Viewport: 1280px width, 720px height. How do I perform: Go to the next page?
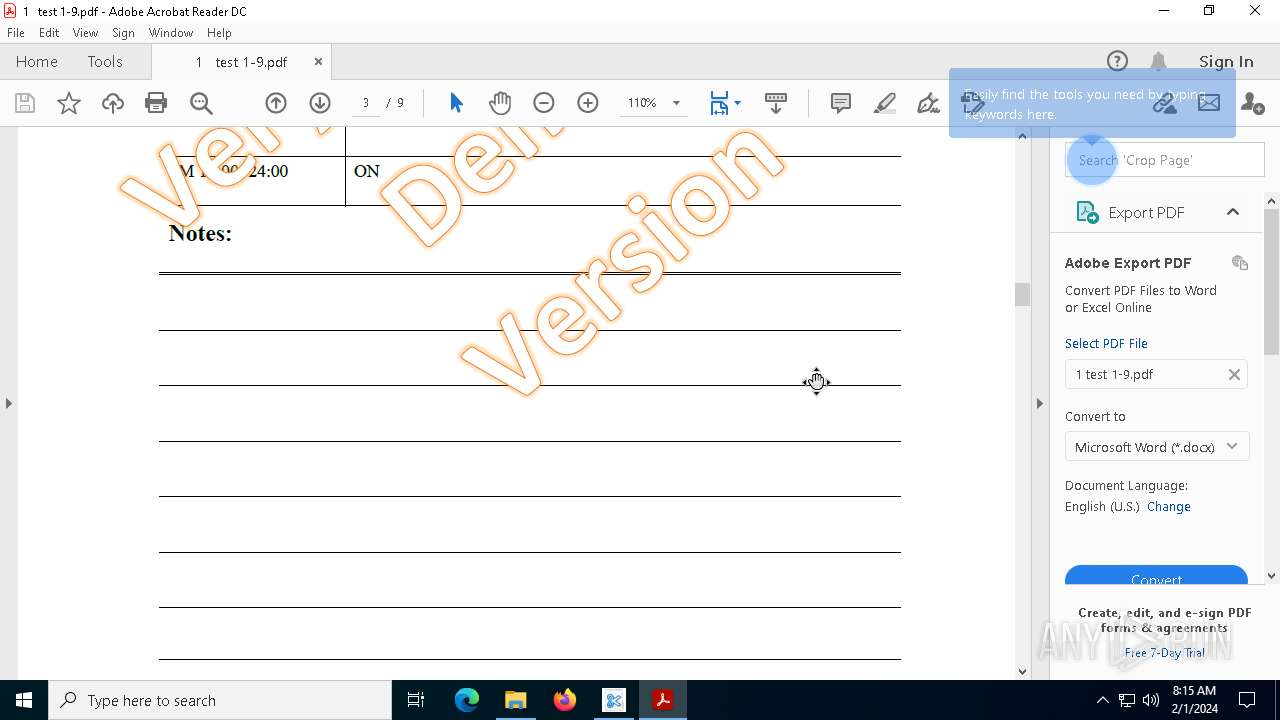click(x=320, y=103)
